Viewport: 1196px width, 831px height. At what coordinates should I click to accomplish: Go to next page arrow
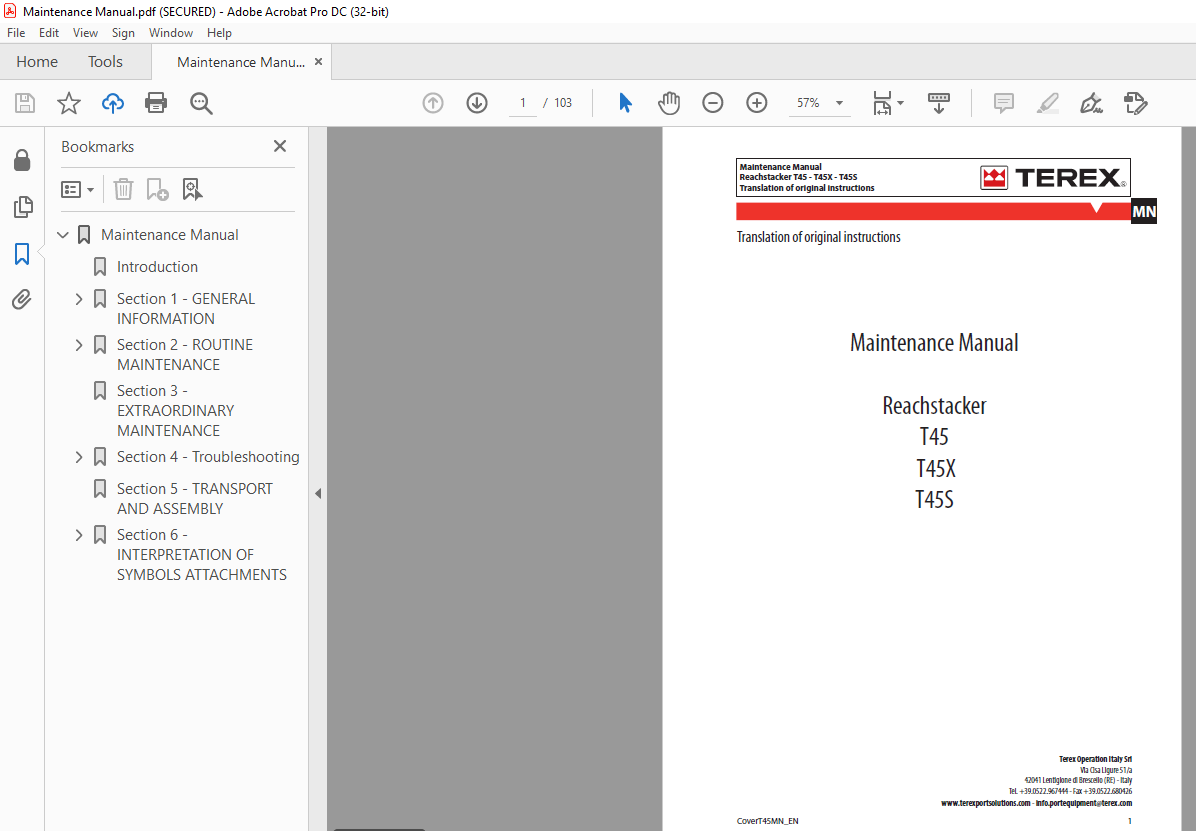point(477,103)
